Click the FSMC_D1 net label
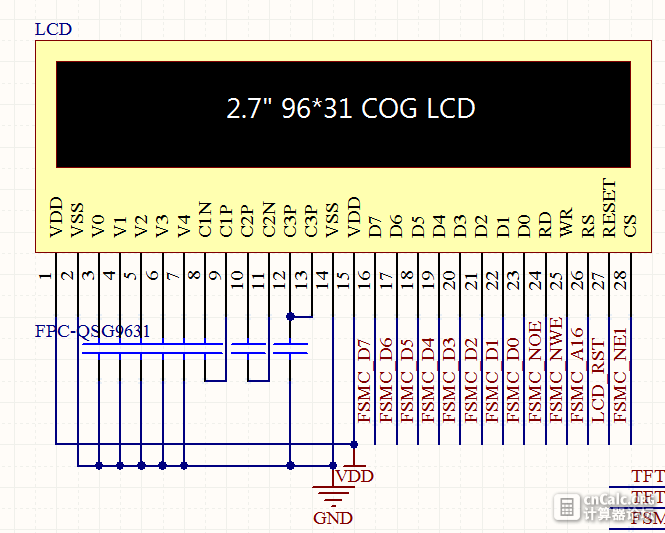This screenshot has height=533, width=665. pyautogui.click(x=492, y=381)
